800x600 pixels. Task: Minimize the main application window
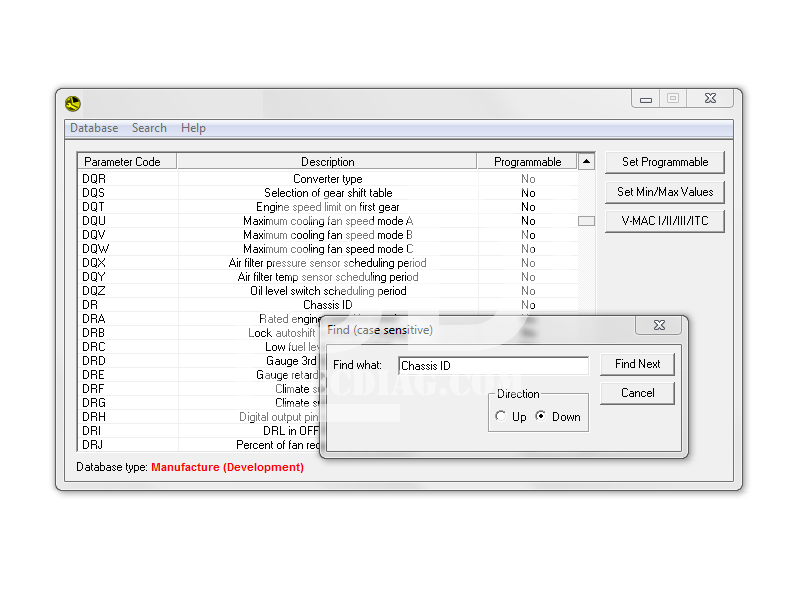point(646,99)
